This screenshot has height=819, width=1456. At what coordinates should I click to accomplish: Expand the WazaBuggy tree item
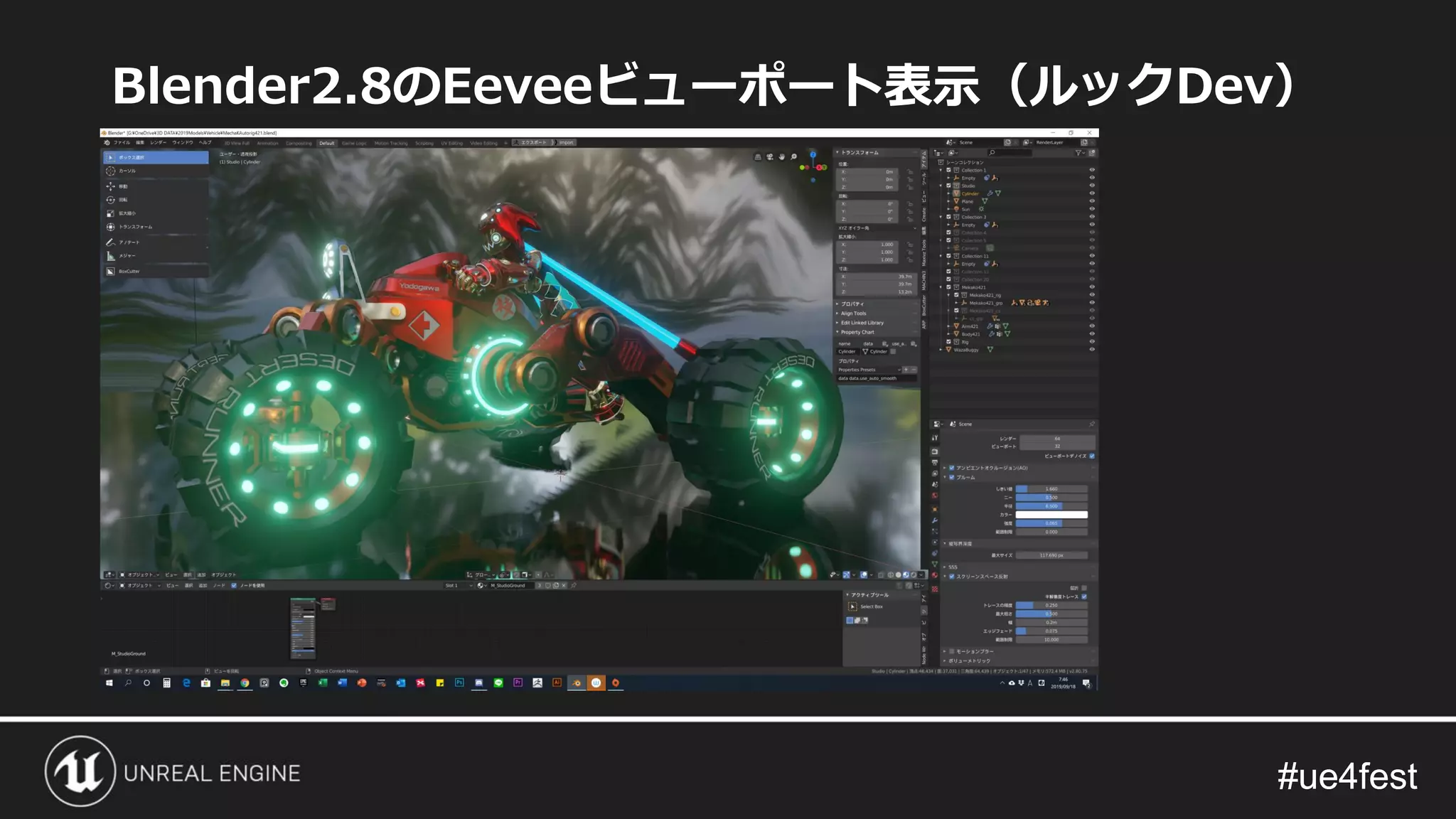pos(941,350)
